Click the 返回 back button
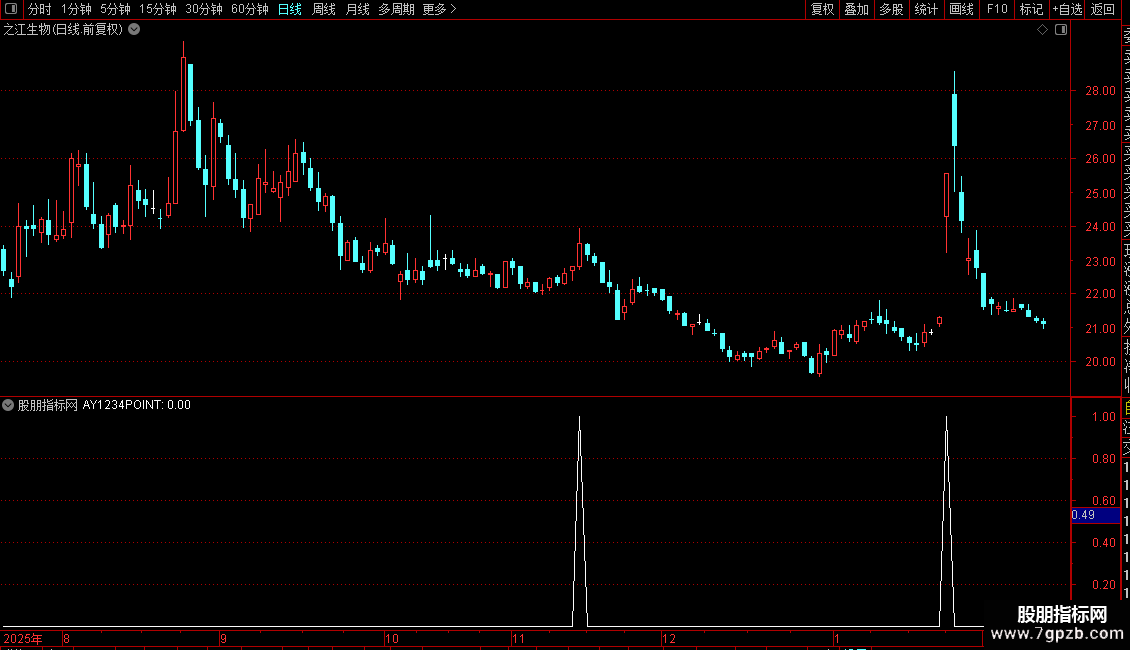The image size is (1130, 650). click(x=1103, y=9)
